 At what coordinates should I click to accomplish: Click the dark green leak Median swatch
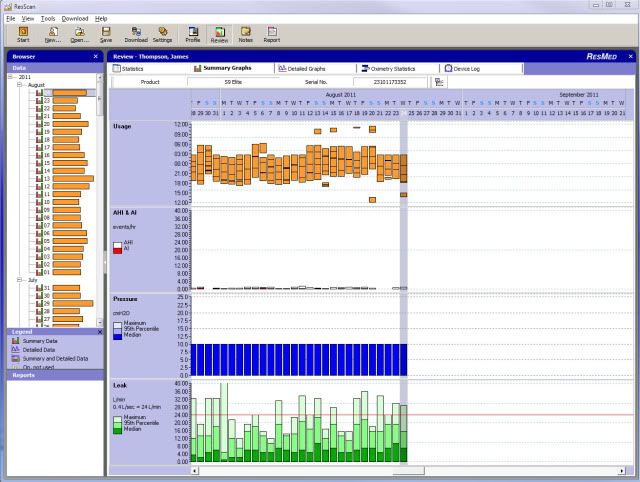click(118, 431)
